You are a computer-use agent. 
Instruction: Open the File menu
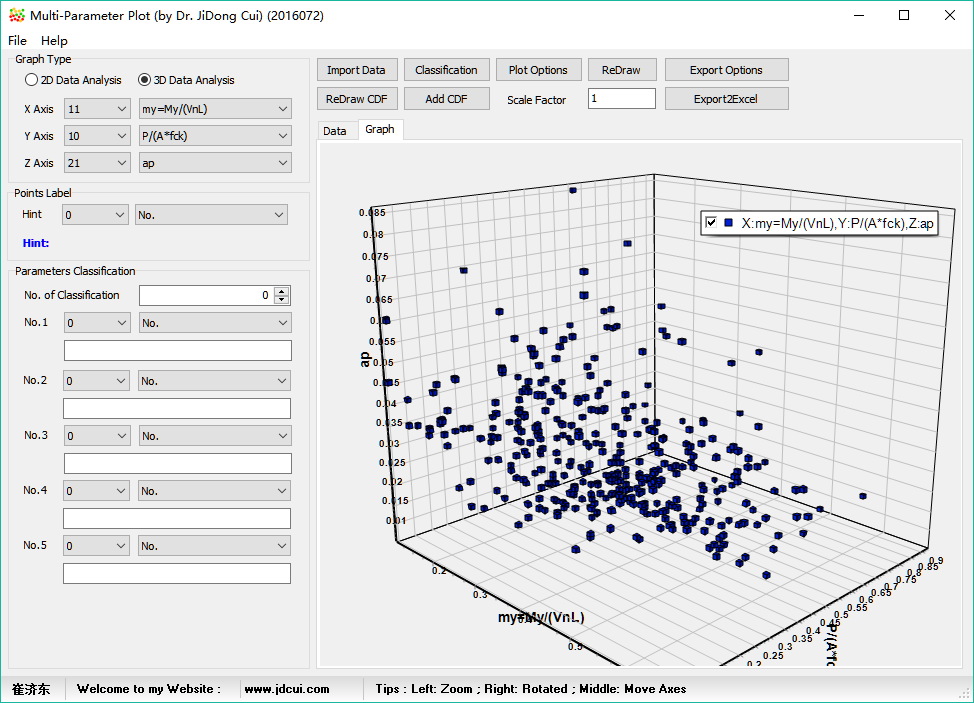pyautogui.click(x=17, y=40)
